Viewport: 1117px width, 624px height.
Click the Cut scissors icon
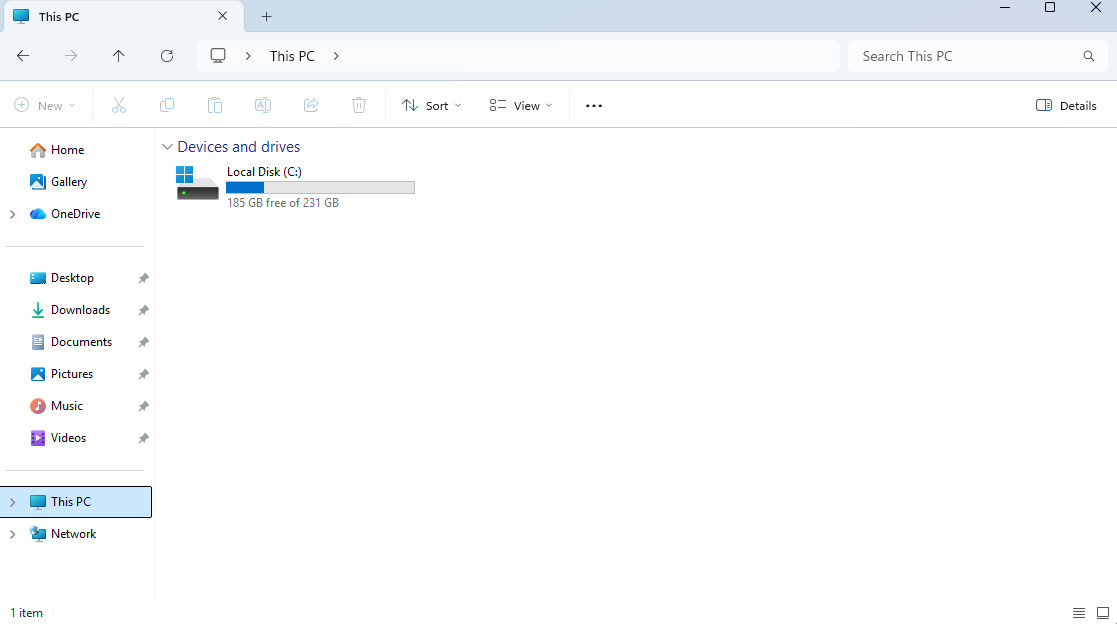119,105
